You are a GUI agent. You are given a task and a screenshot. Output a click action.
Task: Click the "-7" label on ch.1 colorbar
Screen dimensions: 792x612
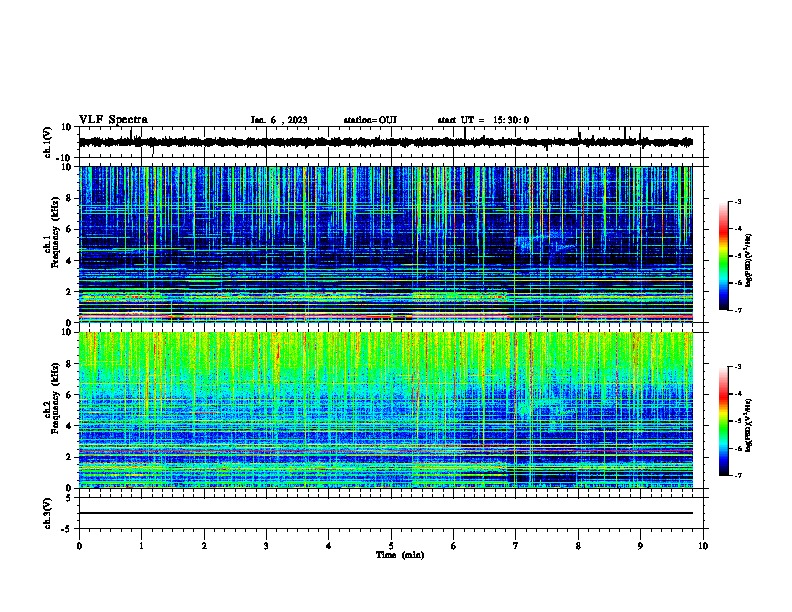click(x=737, y=310)
